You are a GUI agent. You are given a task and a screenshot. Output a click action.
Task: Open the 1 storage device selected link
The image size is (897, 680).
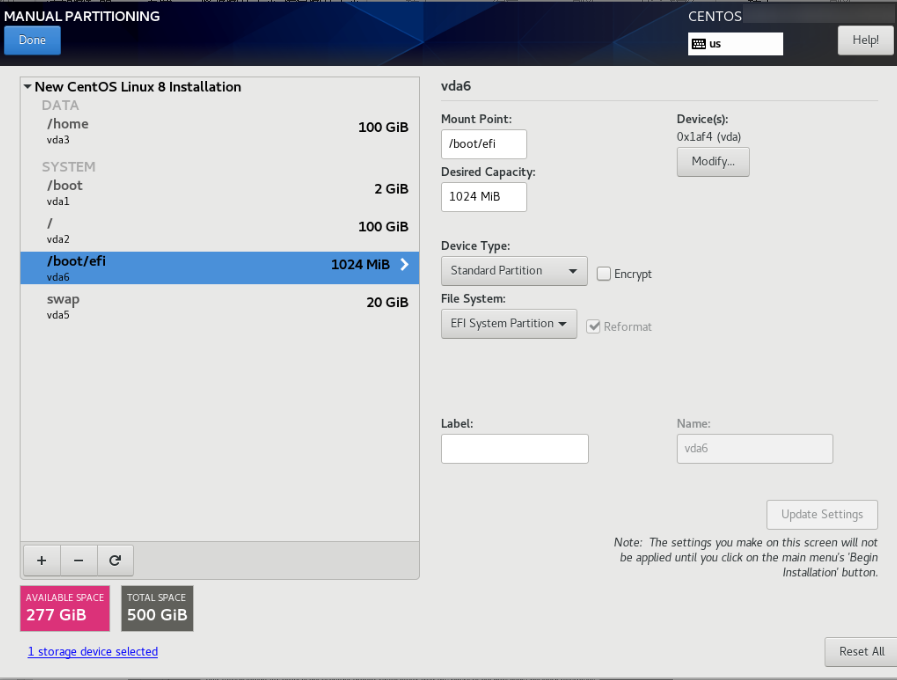point(93,651)
